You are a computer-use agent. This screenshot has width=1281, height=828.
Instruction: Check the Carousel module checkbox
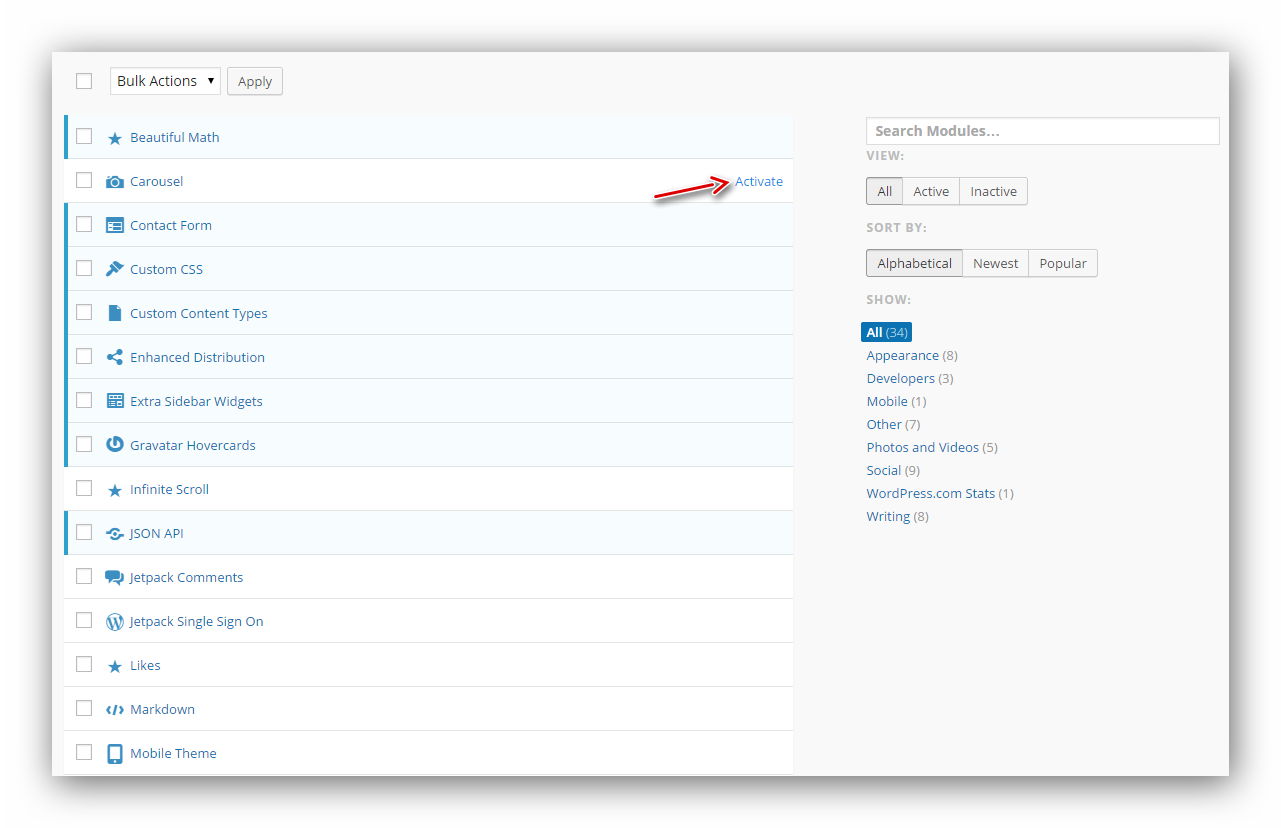click(x=84, y=180)
